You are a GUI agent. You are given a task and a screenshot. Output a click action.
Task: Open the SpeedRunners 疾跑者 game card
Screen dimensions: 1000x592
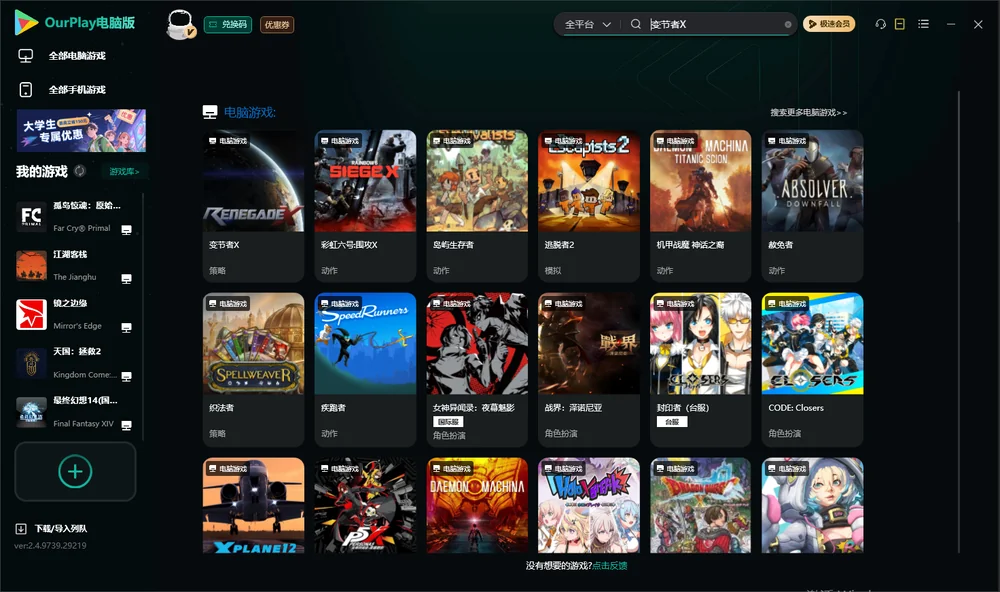pos(365,369)
